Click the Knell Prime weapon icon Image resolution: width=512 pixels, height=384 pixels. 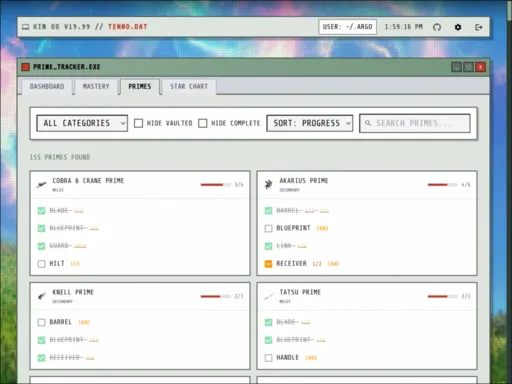click(41, 296)
